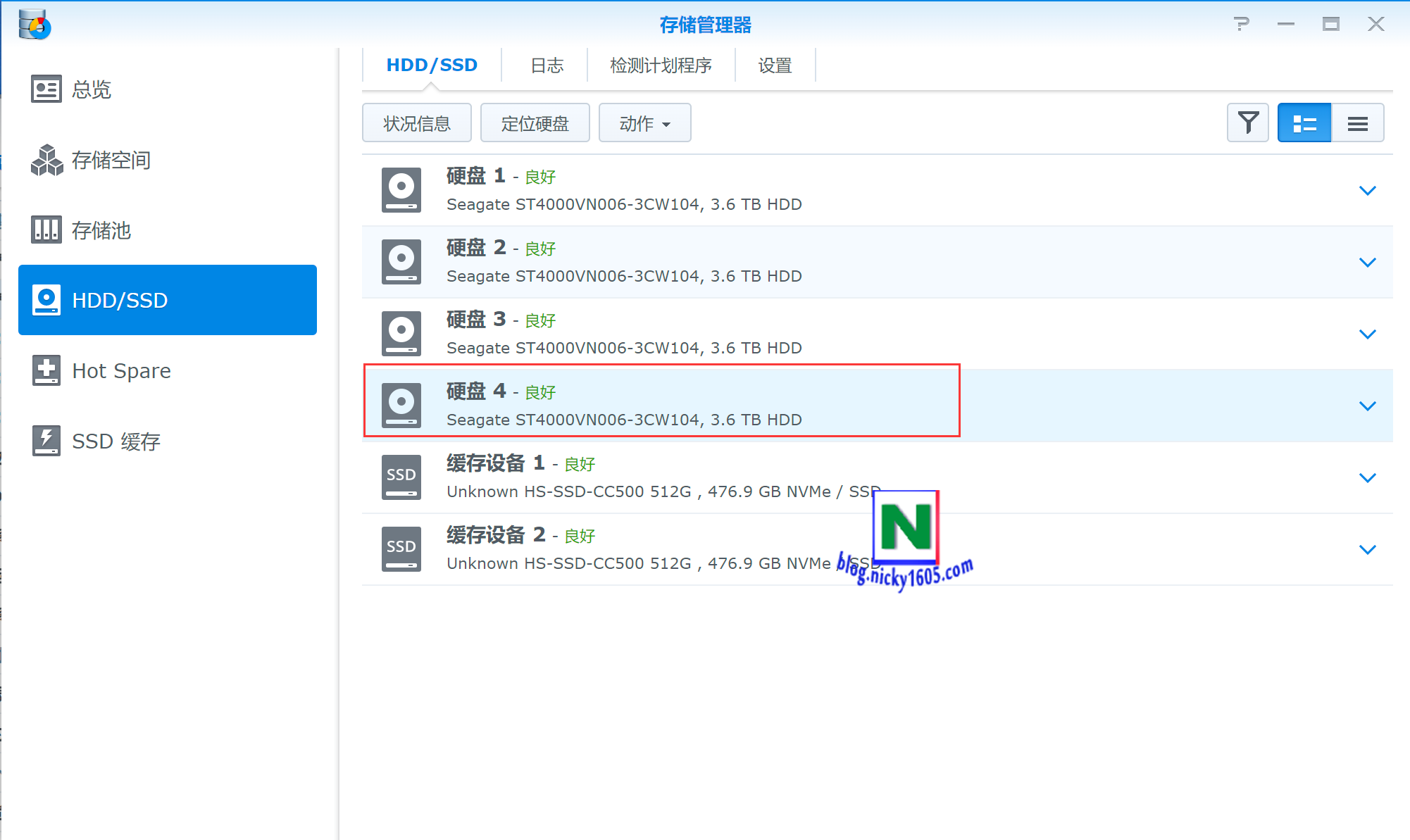Switch to compact list view icon
The width and height of the screenshot is (1410, 840).
[x=1357, y=123]
